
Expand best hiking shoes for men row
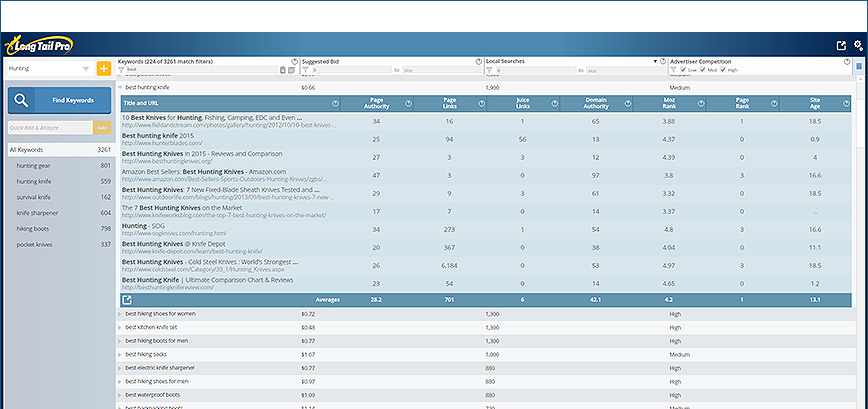[x=120, y=381]
